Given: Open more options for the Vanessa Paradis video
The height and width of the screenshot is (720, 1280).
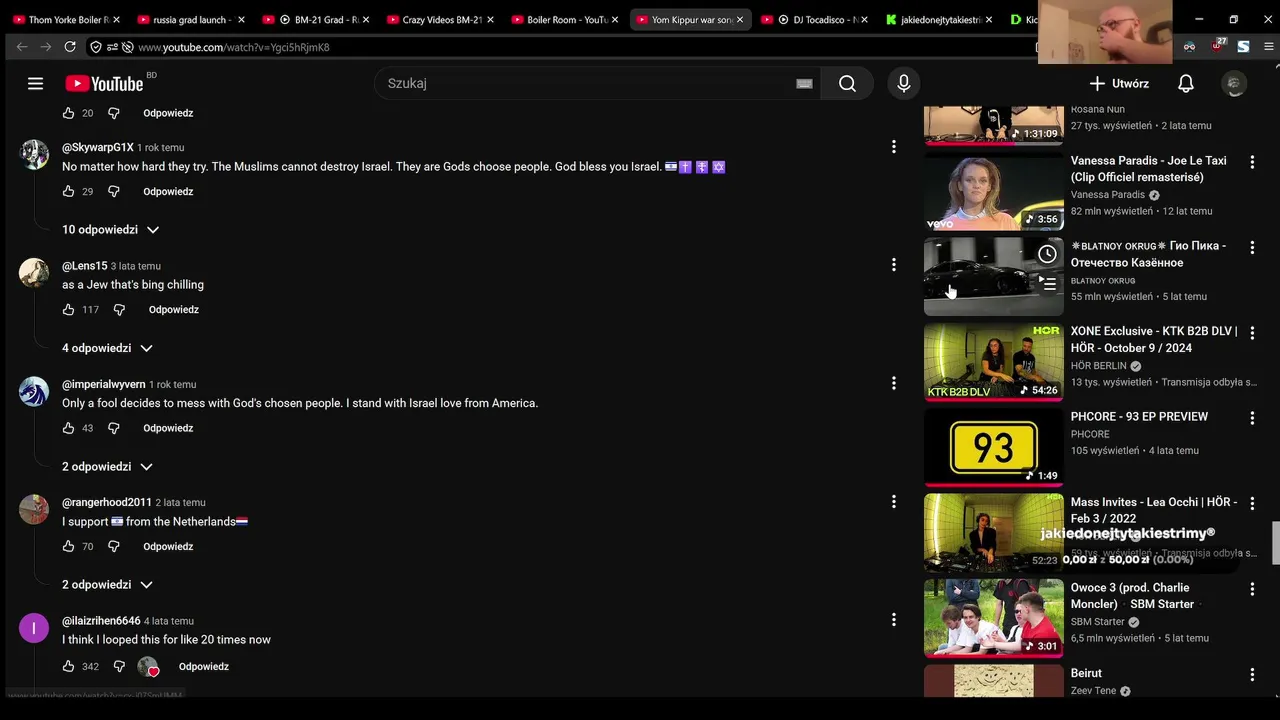Looking at the screenshot, I should (x=1252, y=162).
